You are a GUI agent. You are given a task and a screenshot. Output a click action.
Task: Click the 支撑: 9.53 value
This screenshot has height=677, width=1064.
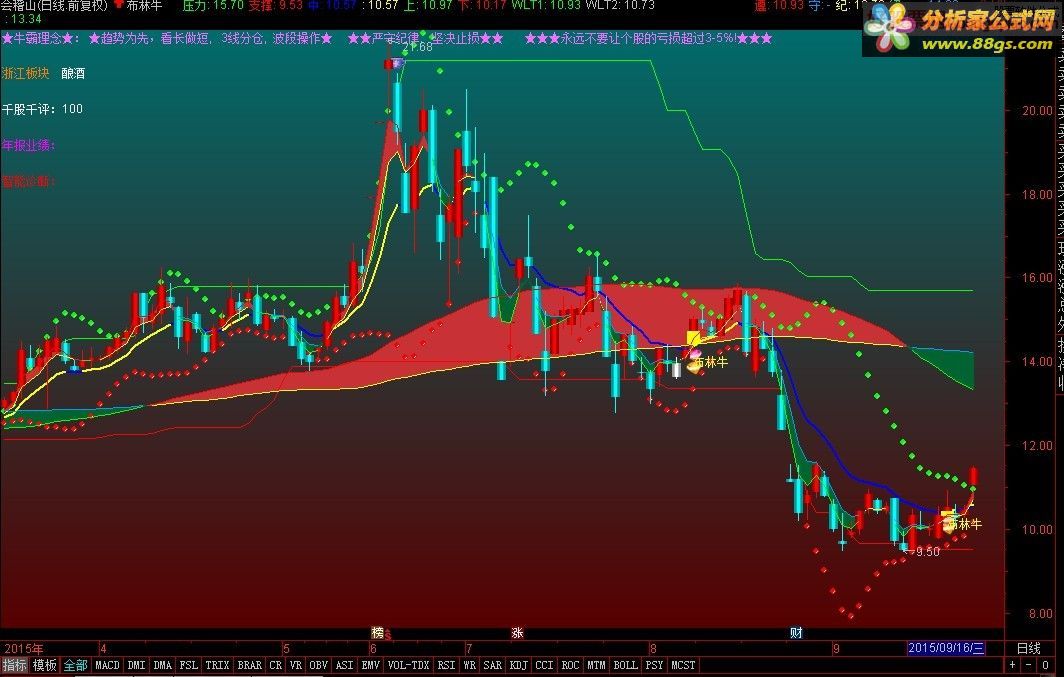point(276,5)
